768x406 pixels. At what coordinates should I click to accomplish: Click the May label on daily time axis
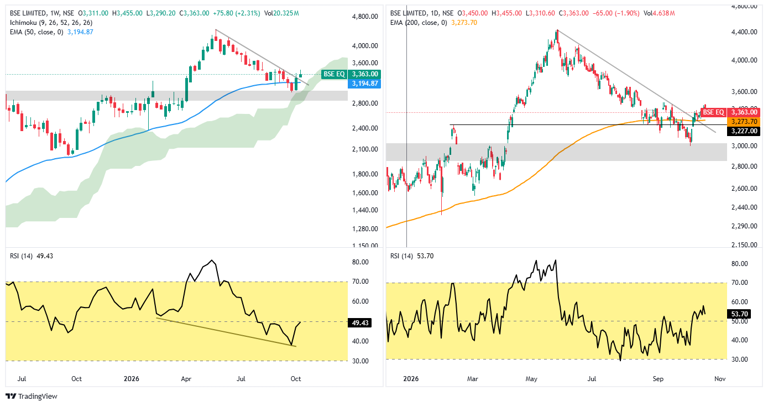pyautogui.click(x=531, y=379)
